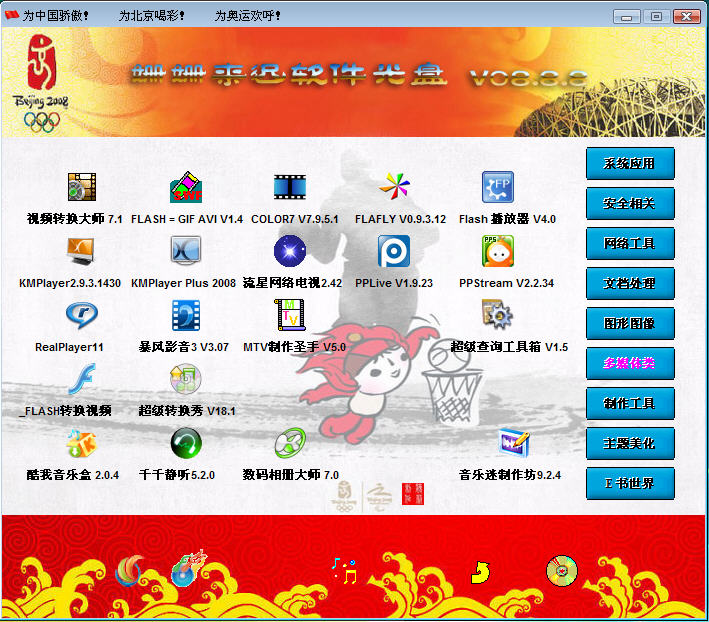
Task: Click the 暴风影音3 V3.07 icon
Action: 186,315
